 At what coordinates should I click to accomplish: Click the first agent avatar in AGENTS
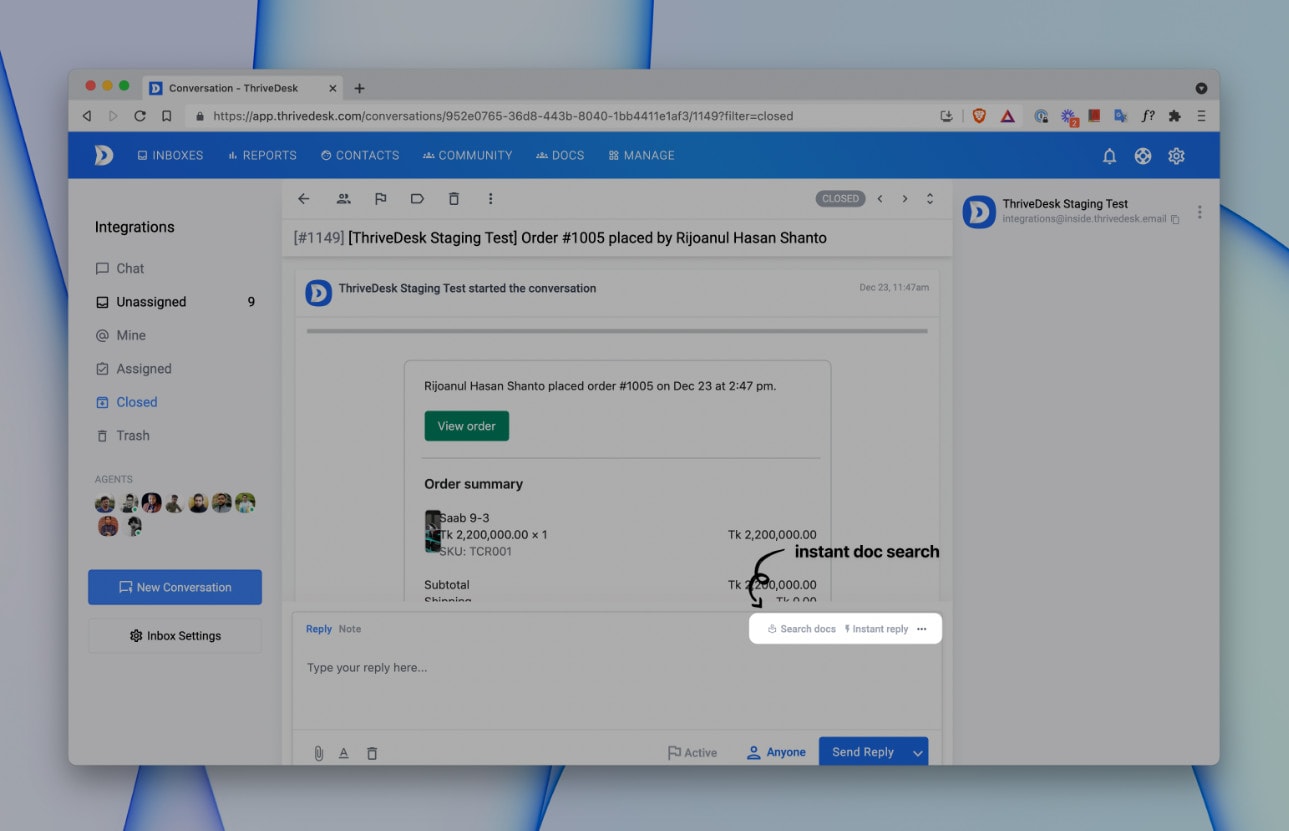coord(105,503)
